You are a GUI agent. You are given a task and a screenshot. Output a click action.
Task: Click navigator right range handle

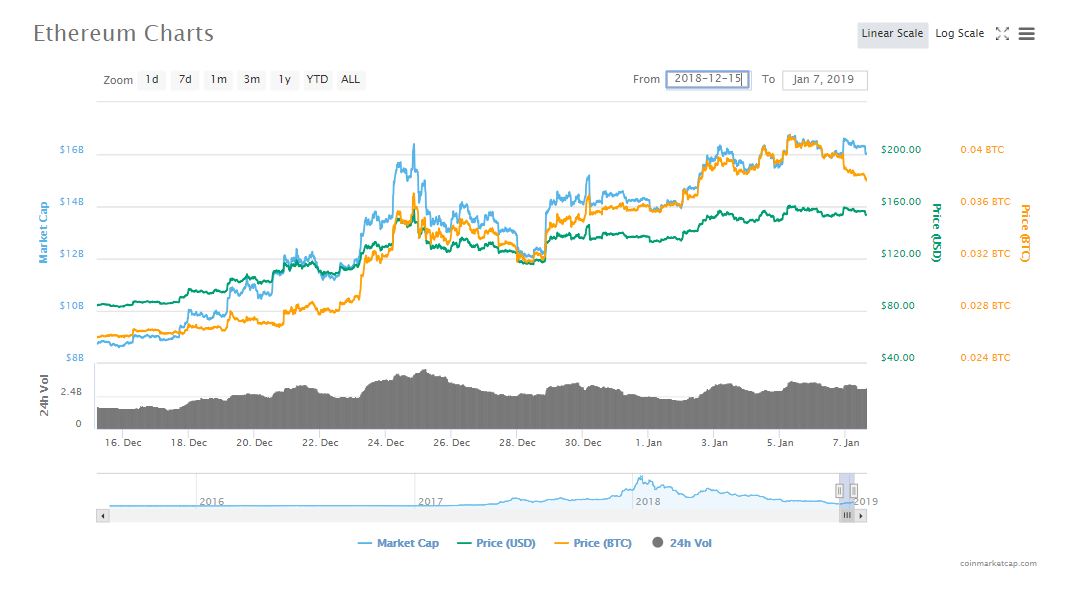pos(854,491)
